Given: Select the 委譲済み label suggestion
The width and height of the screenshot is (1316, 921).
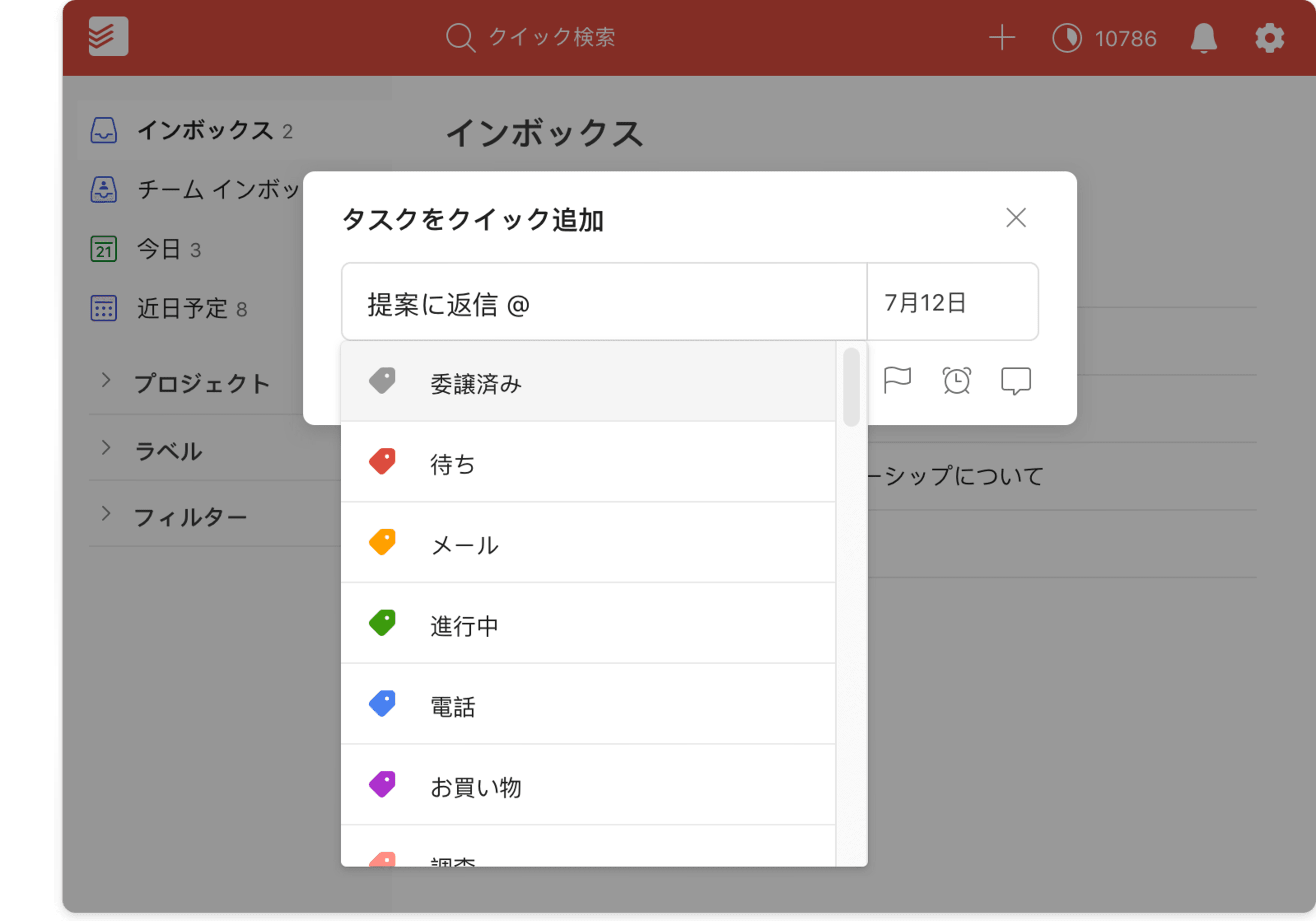Looking at the screenshot, I should click(588, 382).
